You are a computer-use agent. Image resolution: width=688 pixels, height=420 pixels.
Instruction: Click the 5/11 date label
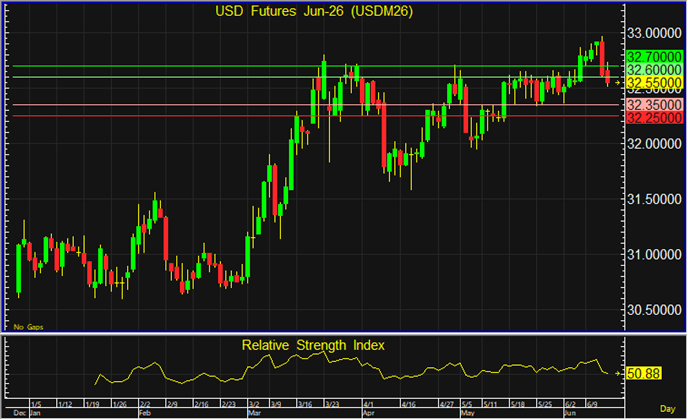coord(490,404)
